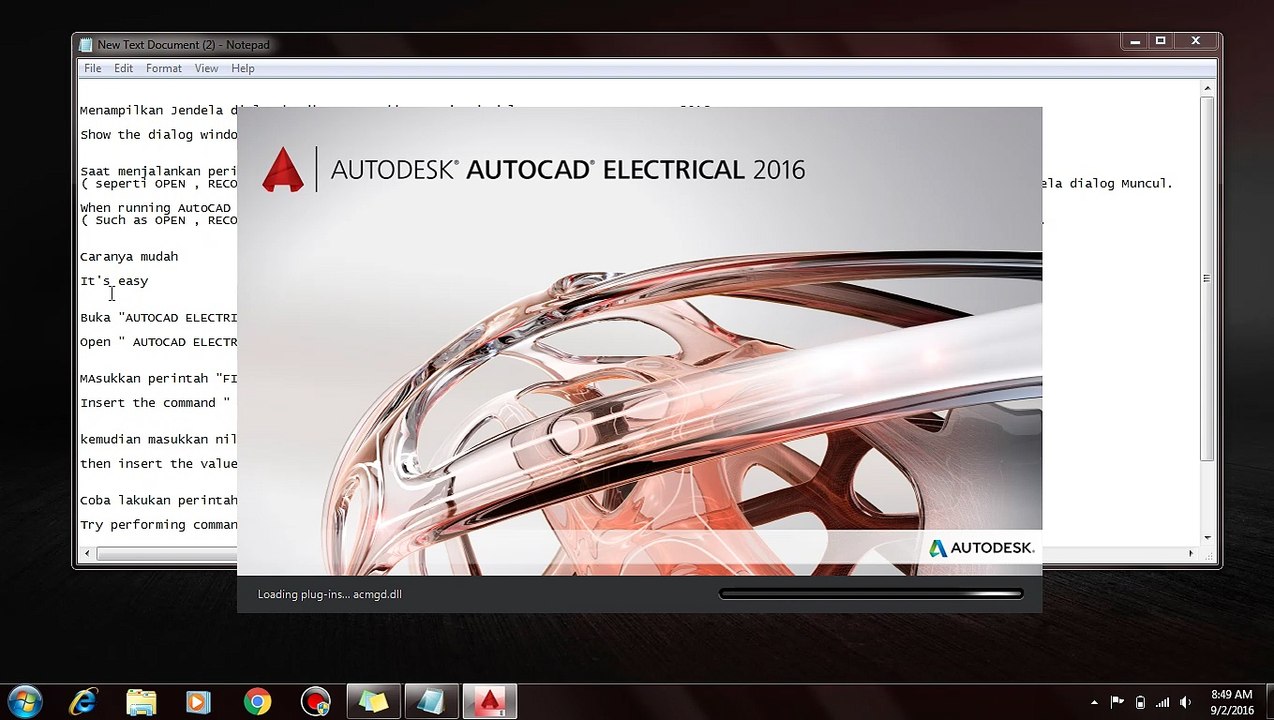Open the red screen recorder taskbar icon

(x=315, y=702)
